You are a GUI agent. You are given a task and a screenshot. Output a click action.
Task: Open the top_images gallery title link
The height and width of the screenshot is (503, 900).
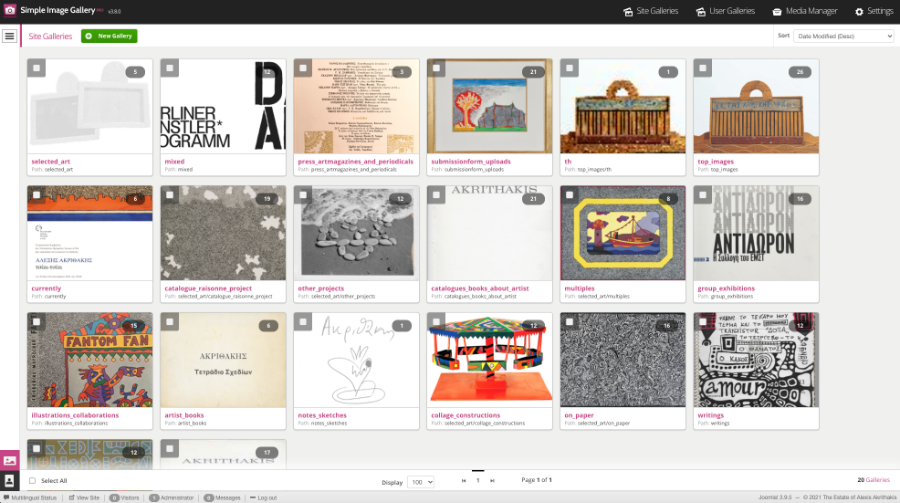[x=716, y=161]
